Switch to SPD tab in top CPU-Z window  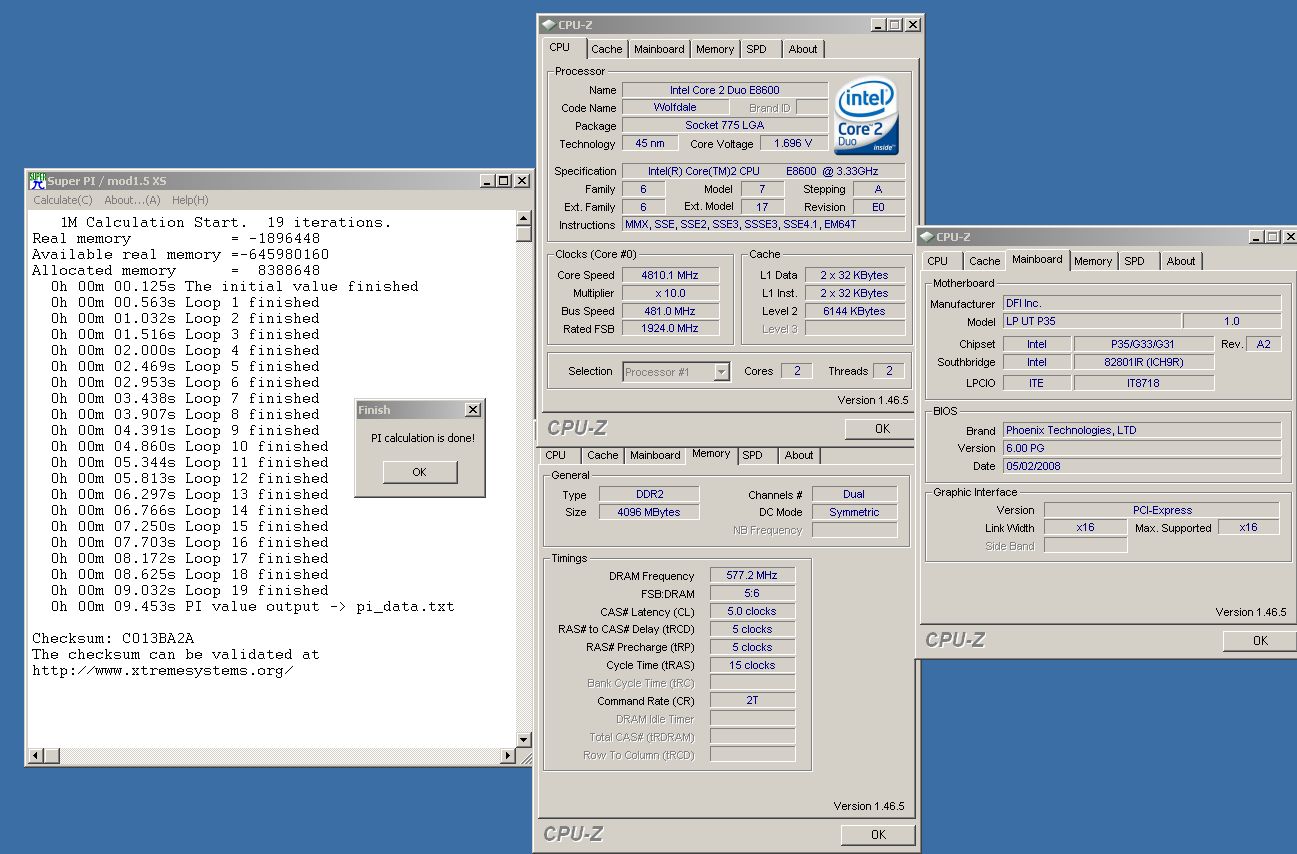click(757, 49)
